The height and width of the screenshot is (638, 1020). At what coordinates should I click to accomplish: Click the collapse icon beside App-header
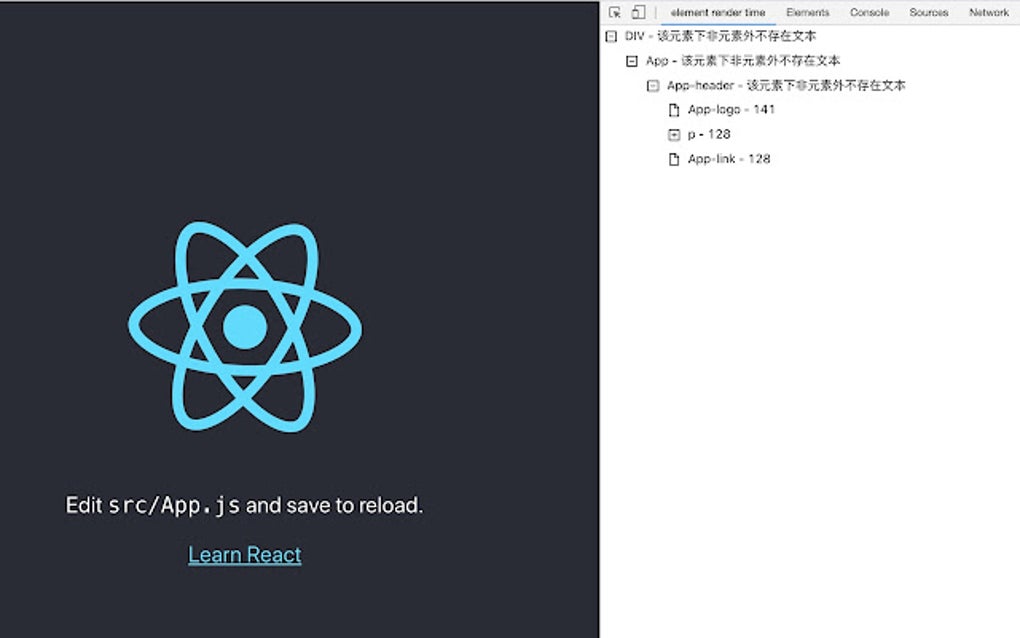(652, 86)
